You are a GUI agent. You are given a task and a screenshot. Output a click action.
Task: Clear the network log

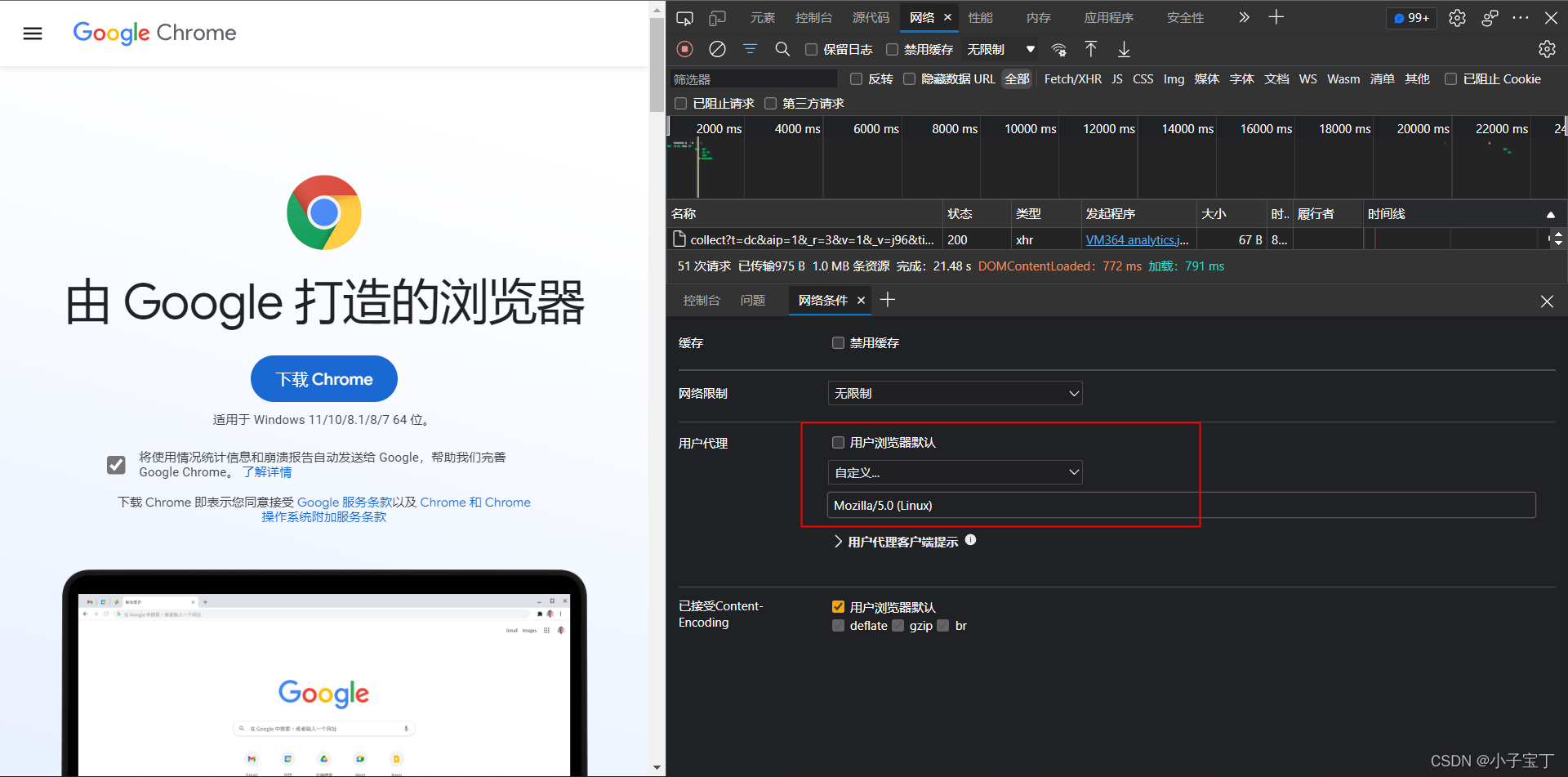tap(717, 49)
